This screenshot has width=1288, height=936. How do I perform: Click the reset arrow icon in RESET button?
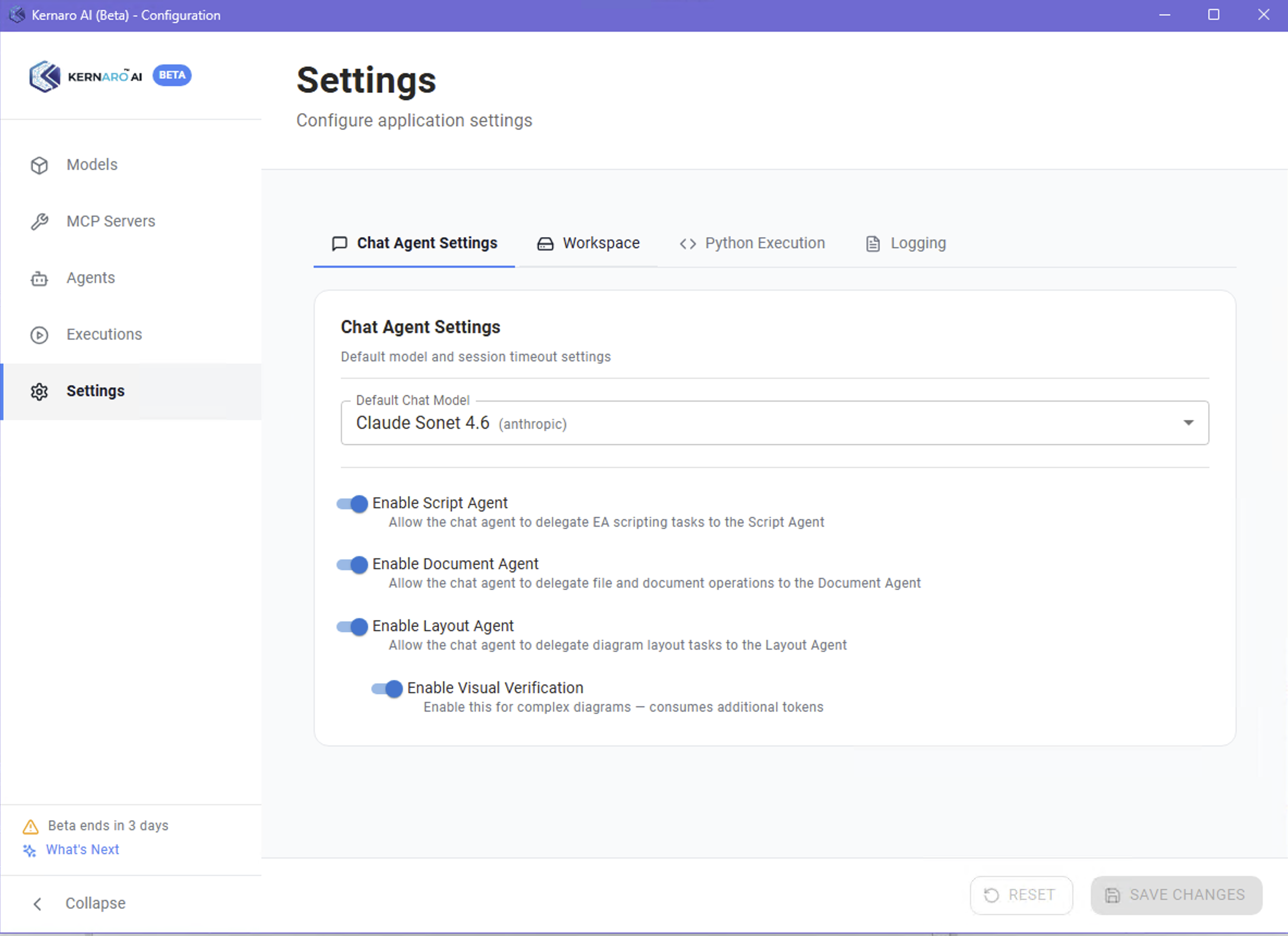[x=991, y=895]
